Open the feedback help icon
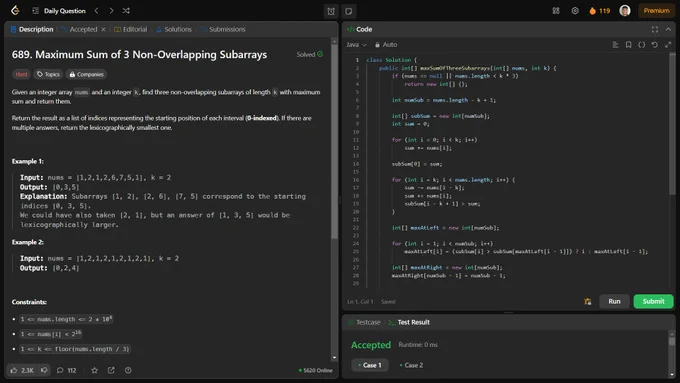Screen dimensions: 680x383 tap(128, 370)
